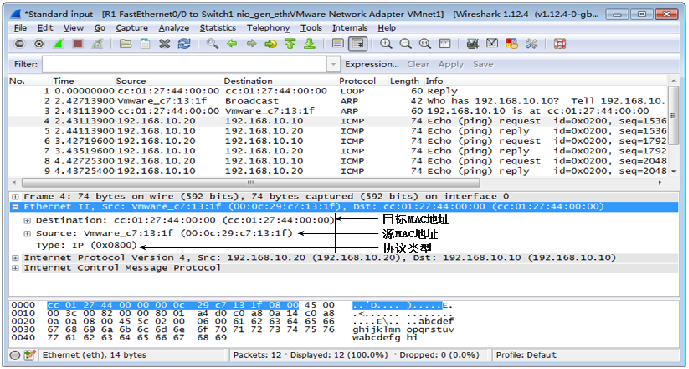
Task: Stop the running capture
Action: tap(78, 43)
